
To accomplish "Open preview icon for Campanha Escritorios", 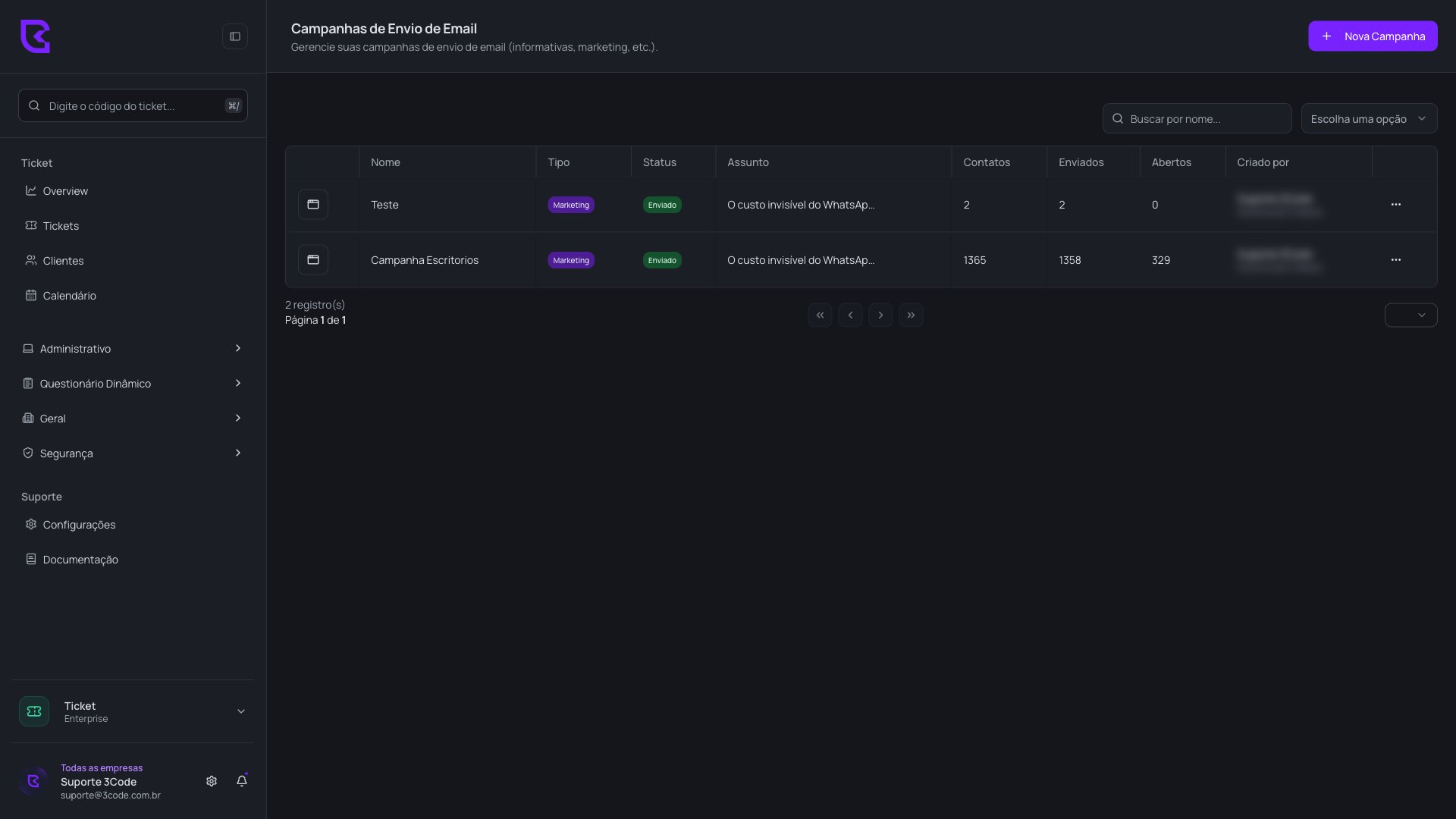I will pos(313,260).
